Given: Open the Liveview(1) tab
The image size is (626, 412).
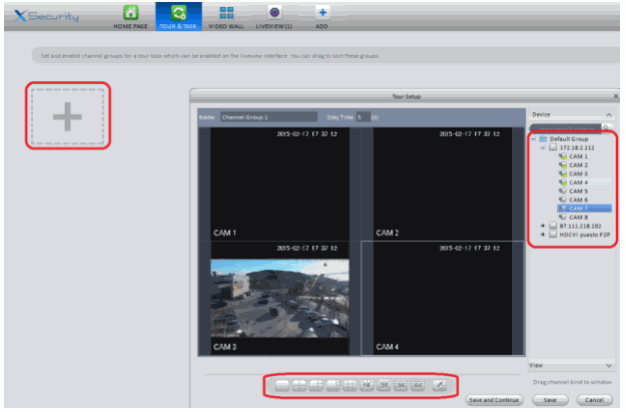Looking at the screenshot, I should click(x=274, y=17).
